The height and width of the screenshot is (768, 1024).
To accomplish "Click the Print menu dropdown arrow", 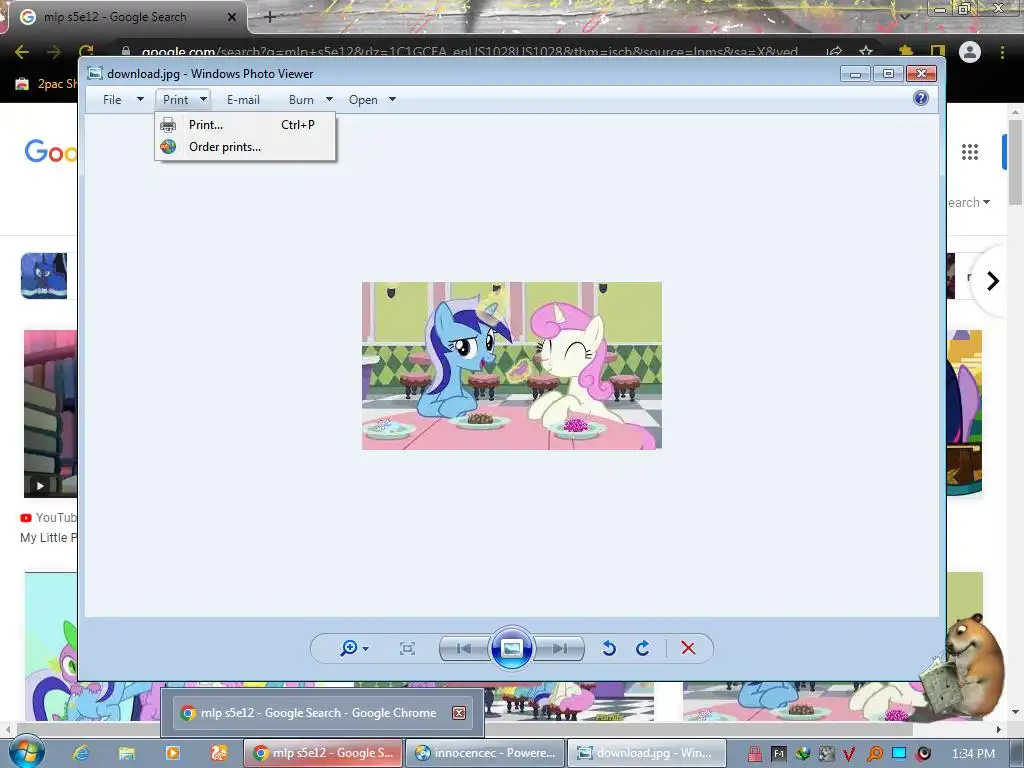I will point(203,99).
